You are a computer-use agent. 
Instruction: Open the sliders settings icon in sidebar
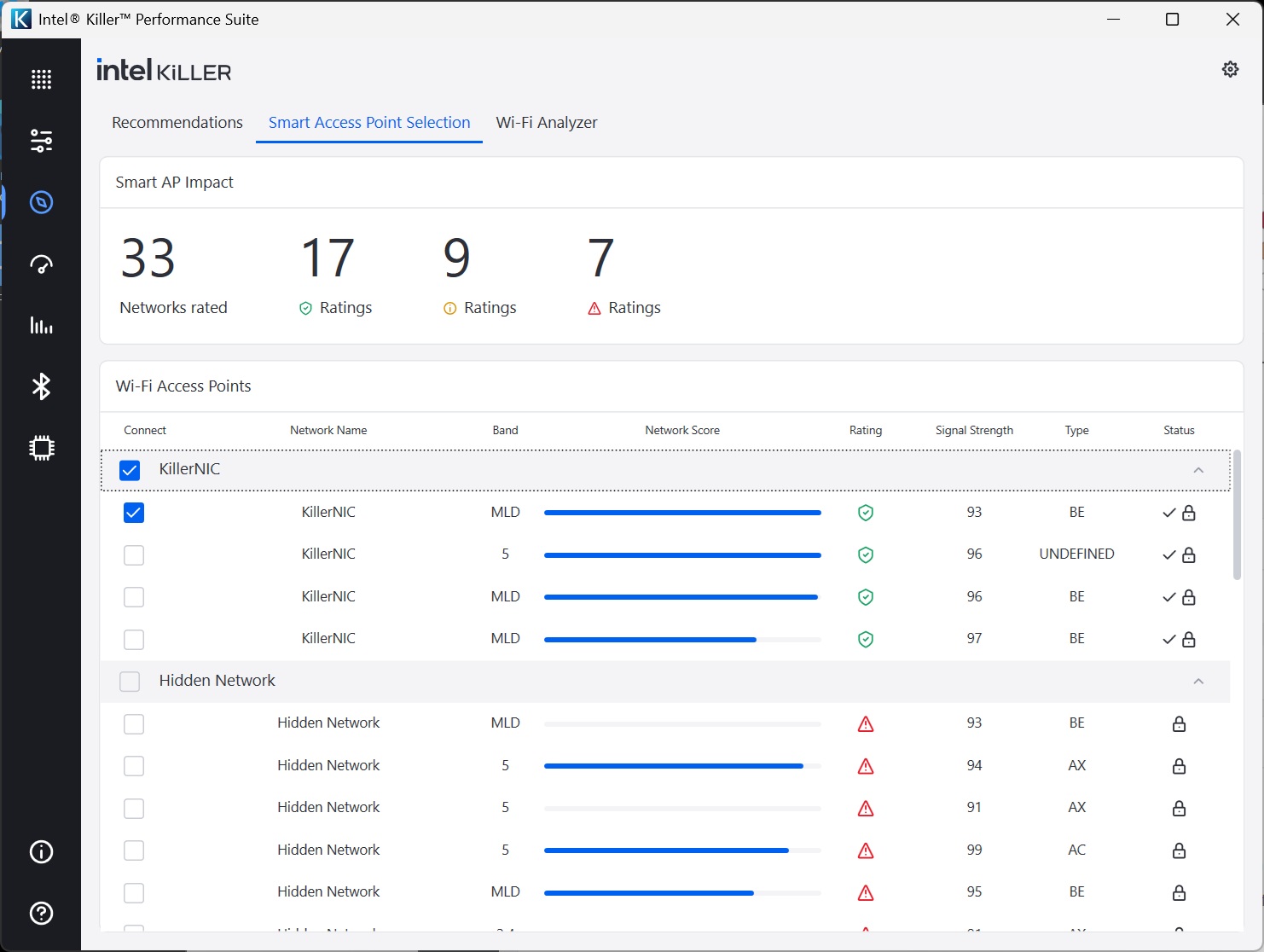[41, 141]
